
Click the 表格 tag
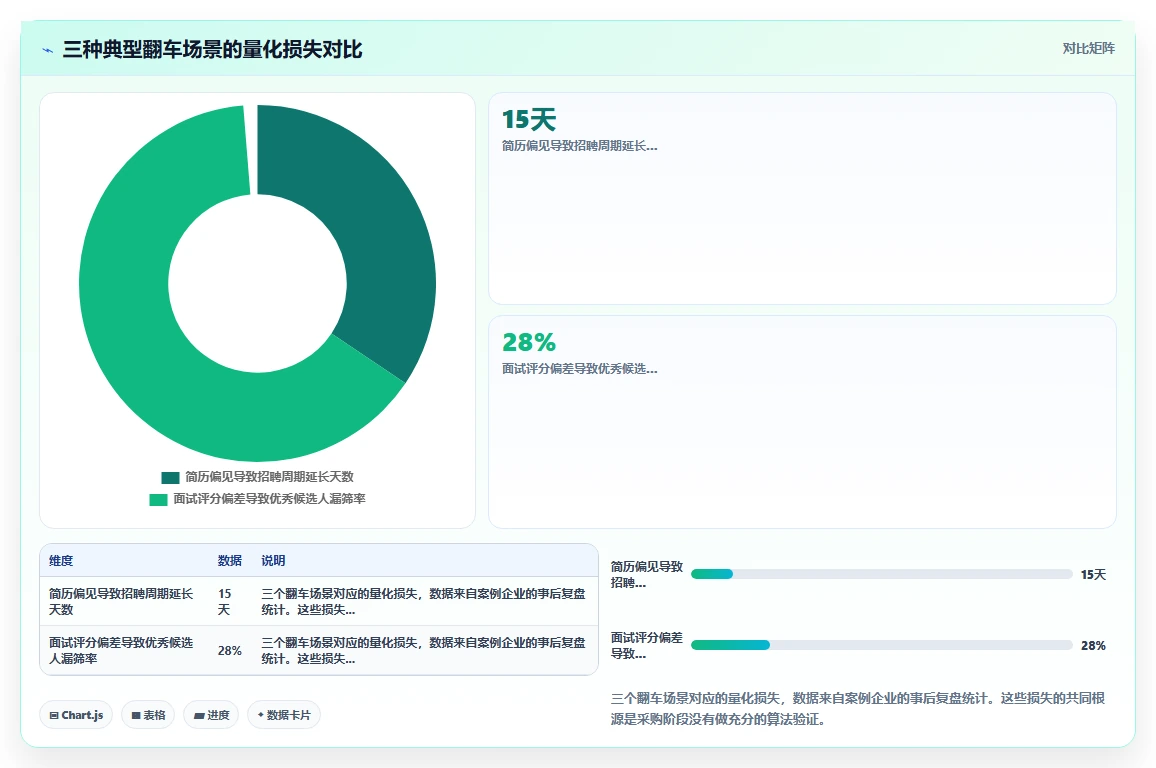[147, 715]
